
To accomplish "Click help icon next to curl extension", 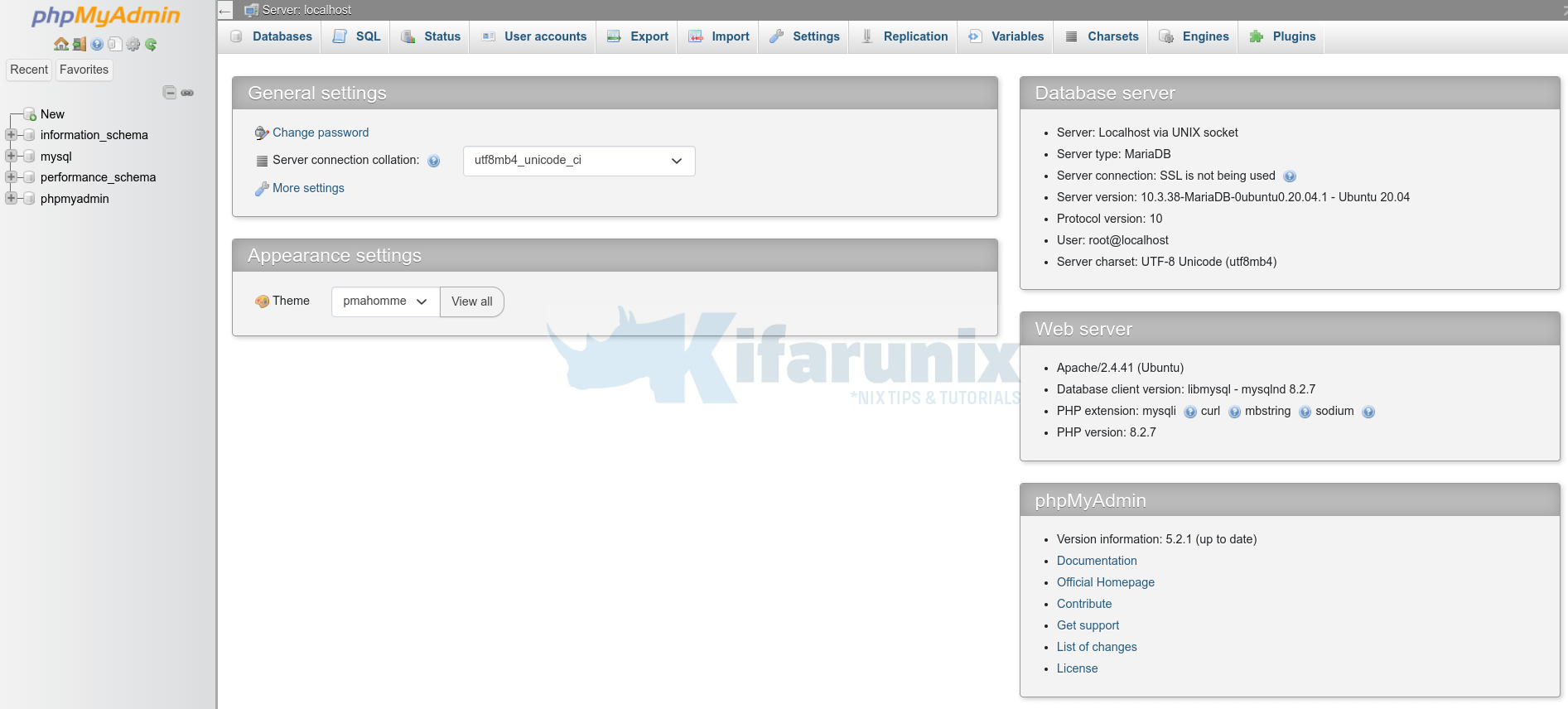I will coord(1234,412).
